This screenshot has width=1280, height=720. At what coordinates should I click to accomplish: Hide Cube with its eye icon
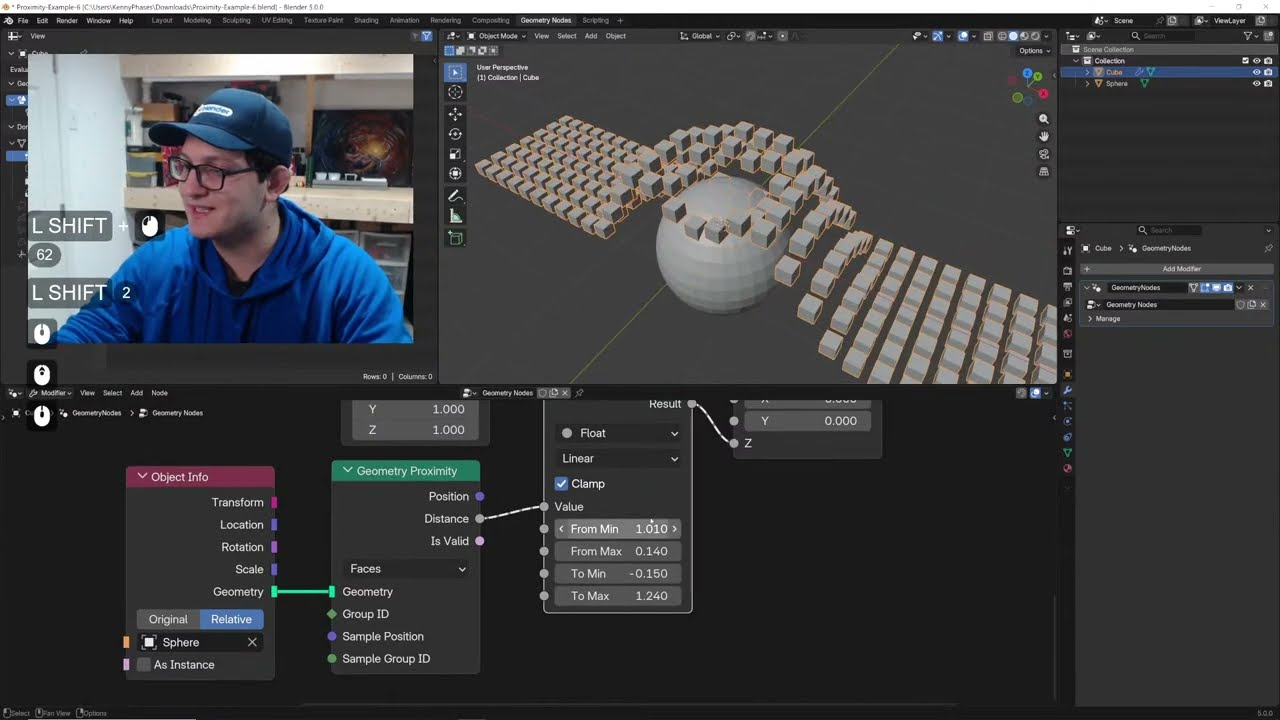[x=1257, y=72]
